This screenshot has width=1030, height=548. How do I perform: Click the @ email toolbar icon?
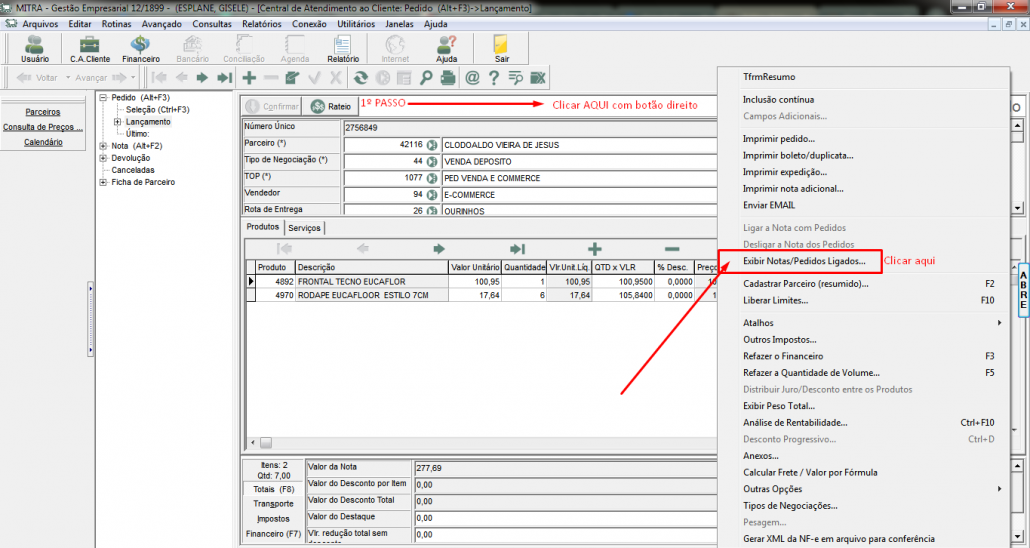click(x=472, y=77)
